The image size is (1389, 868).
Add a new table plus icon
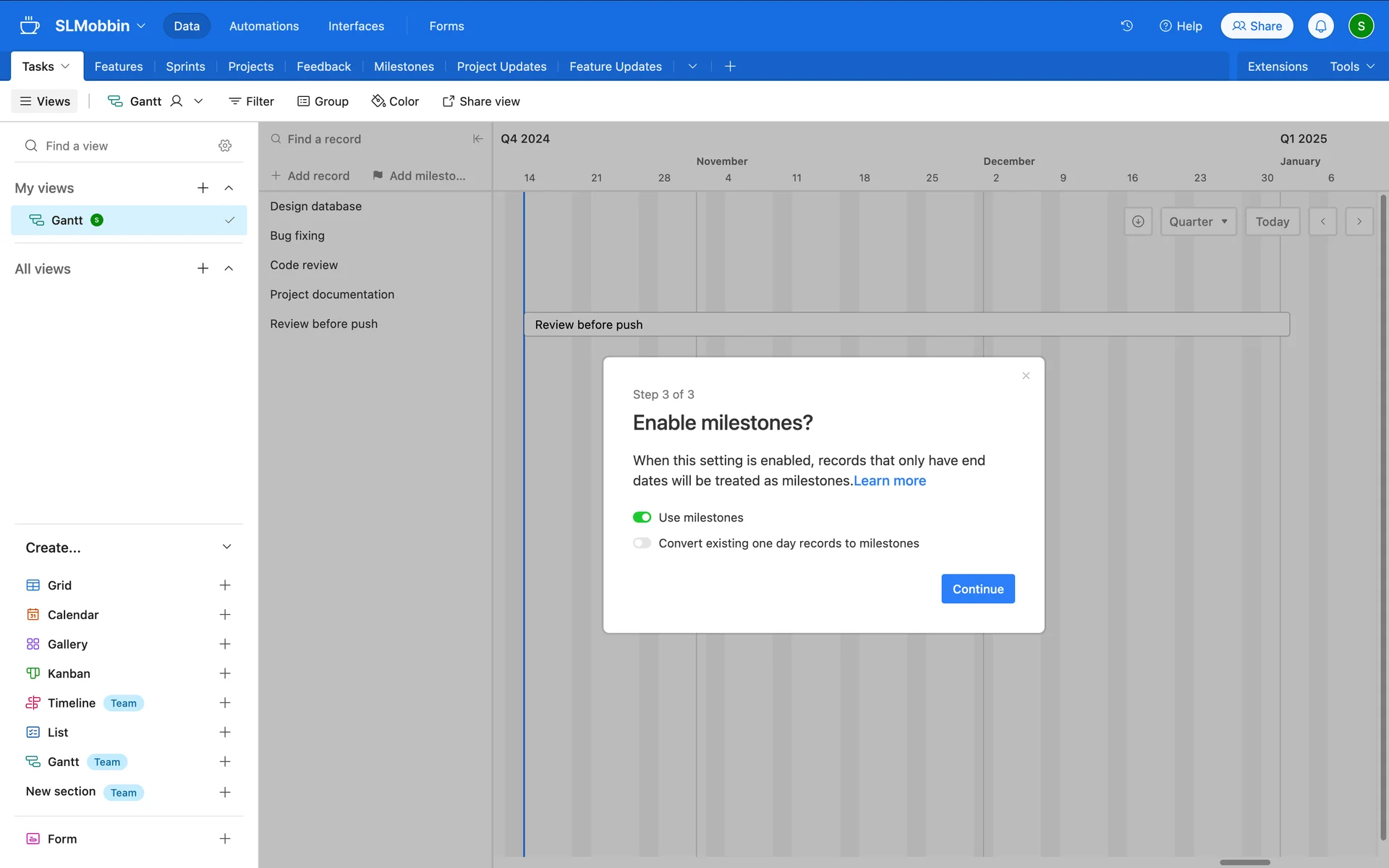pos(730,67)
